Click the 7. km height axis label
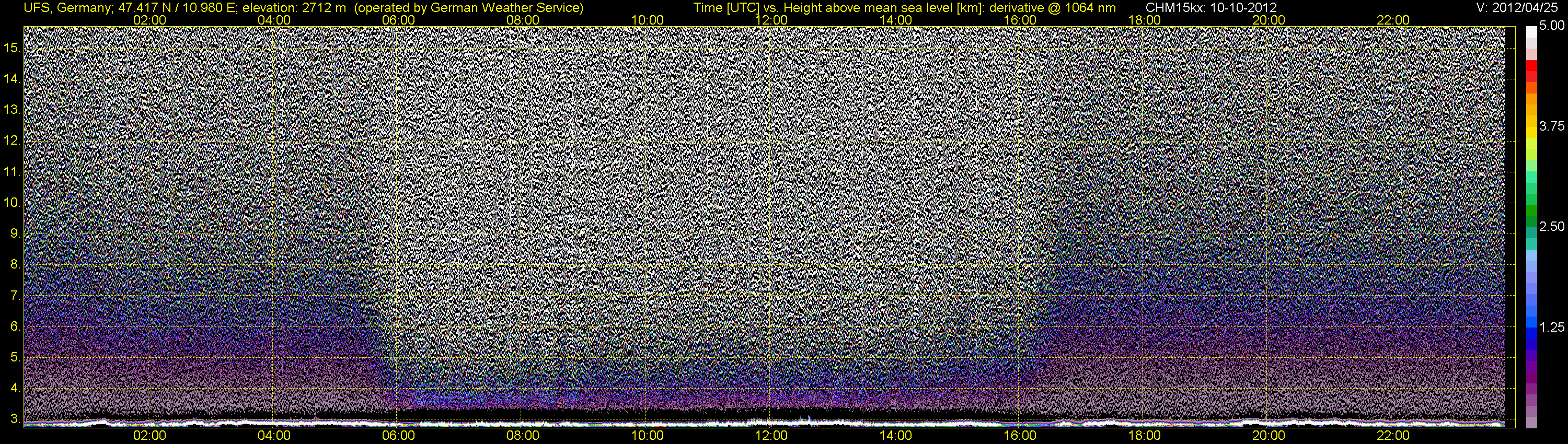 (16, 296)
